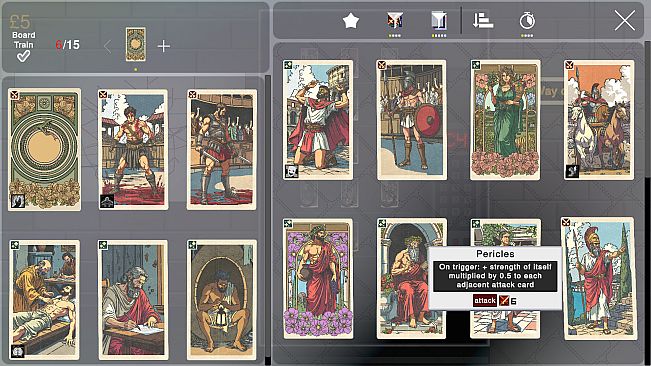
Task: Select the deck card-back thumbnail
Action: (x=135, y=45)
